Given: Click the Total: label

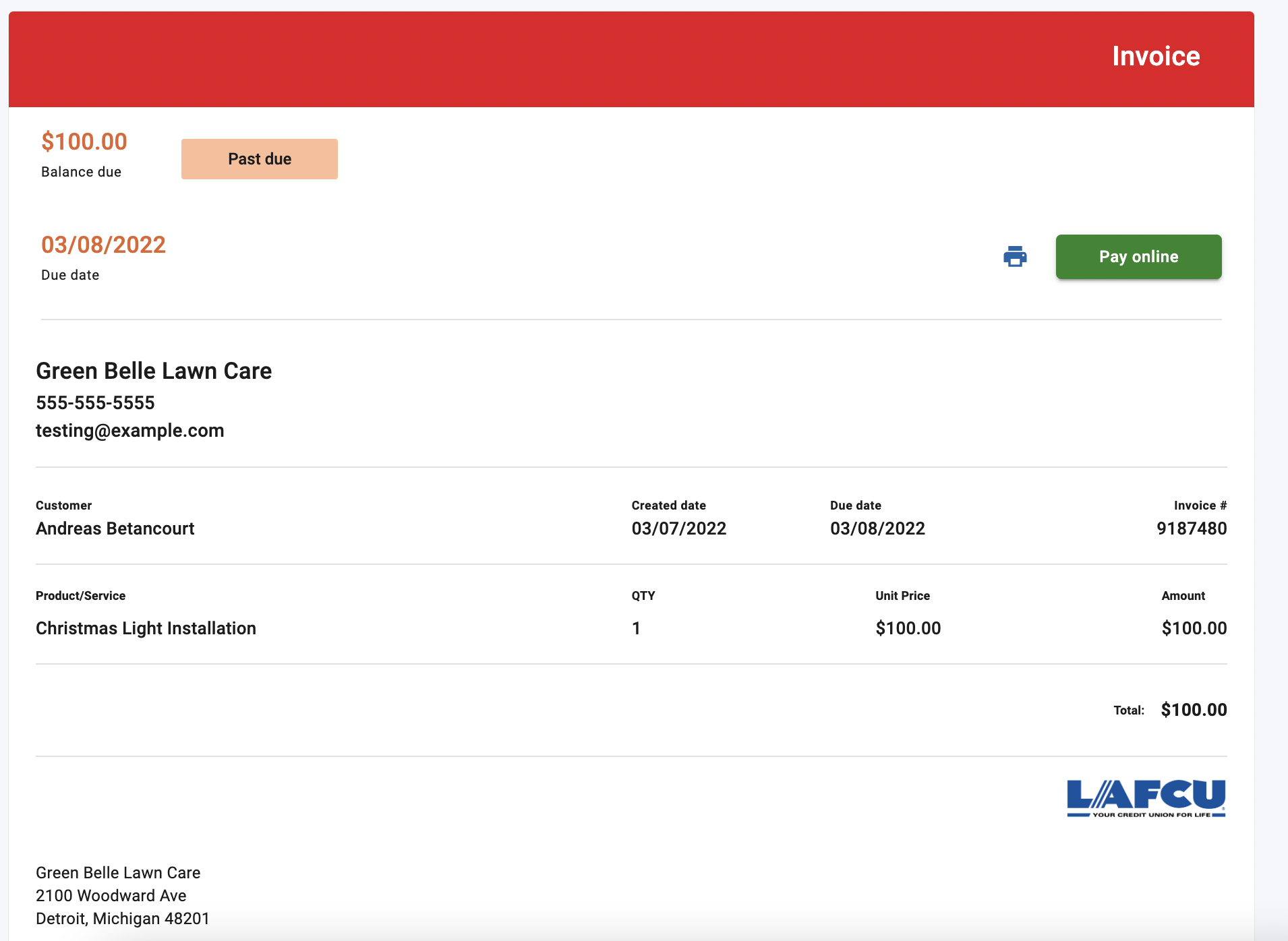Looking at the screenshot, I should click(x=1129, y=710).
